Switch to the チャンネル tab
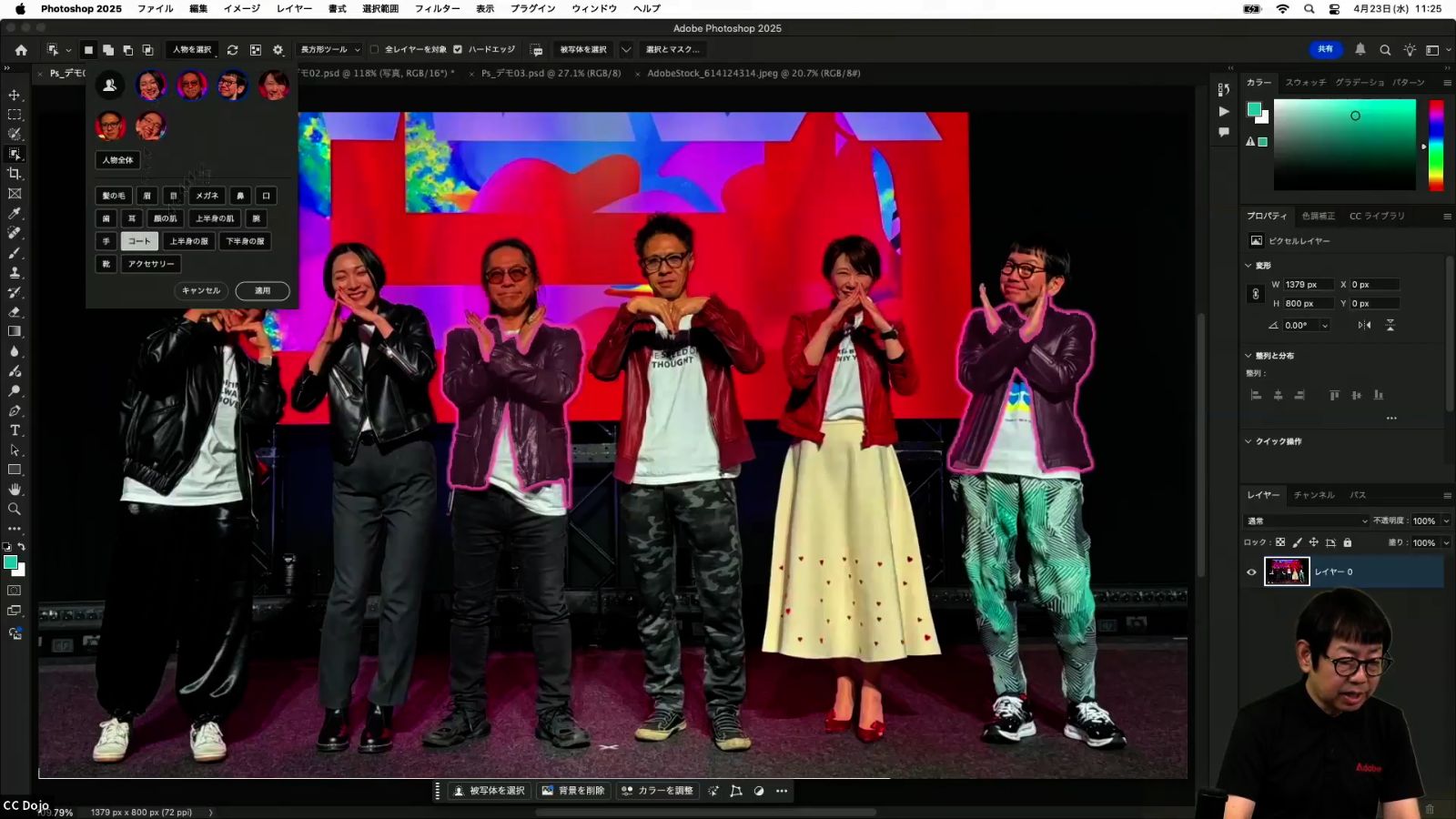The height and width of the screenshot is (819, 1456). (1314, 495)
